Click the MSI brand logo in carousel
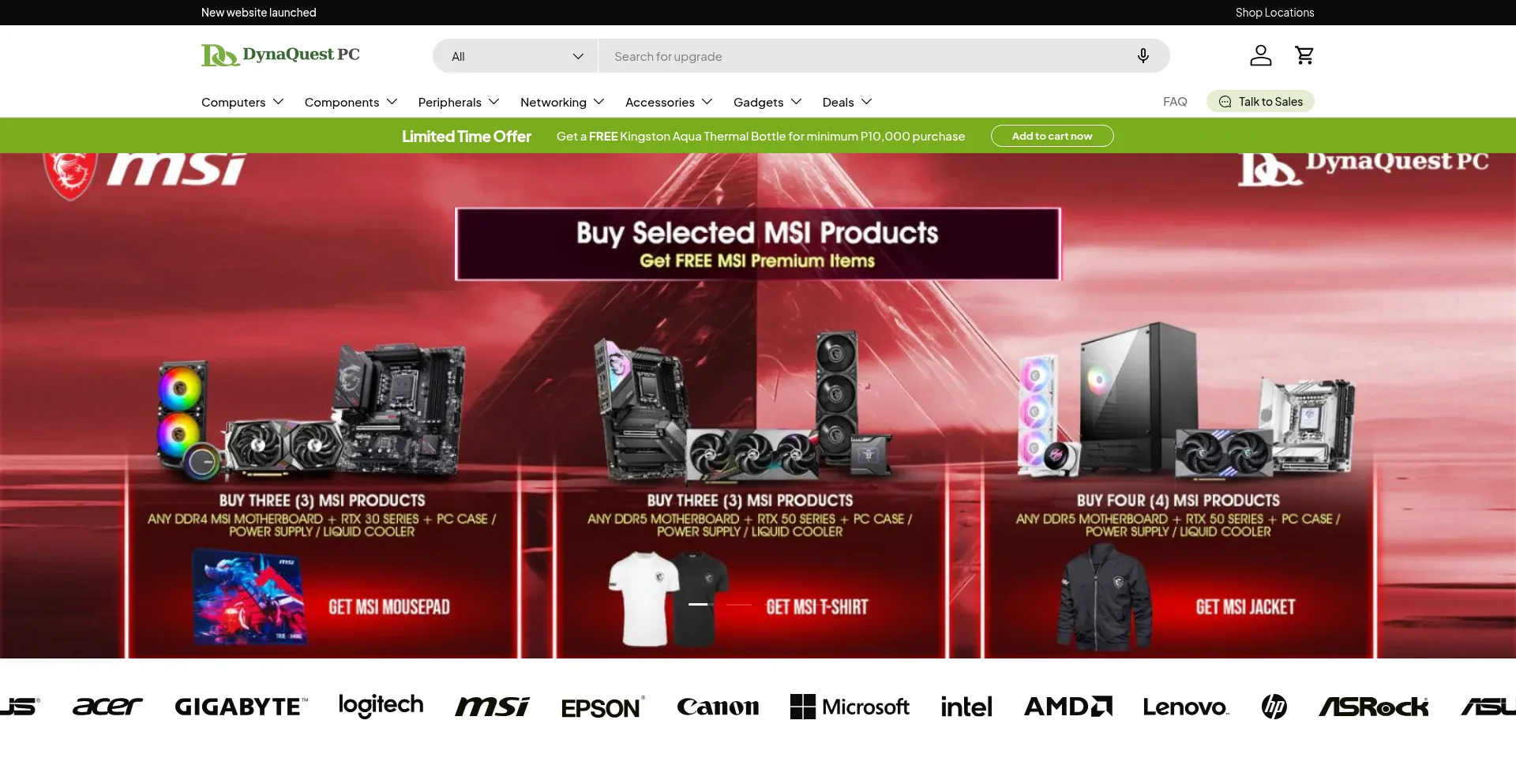 point(492,706)
